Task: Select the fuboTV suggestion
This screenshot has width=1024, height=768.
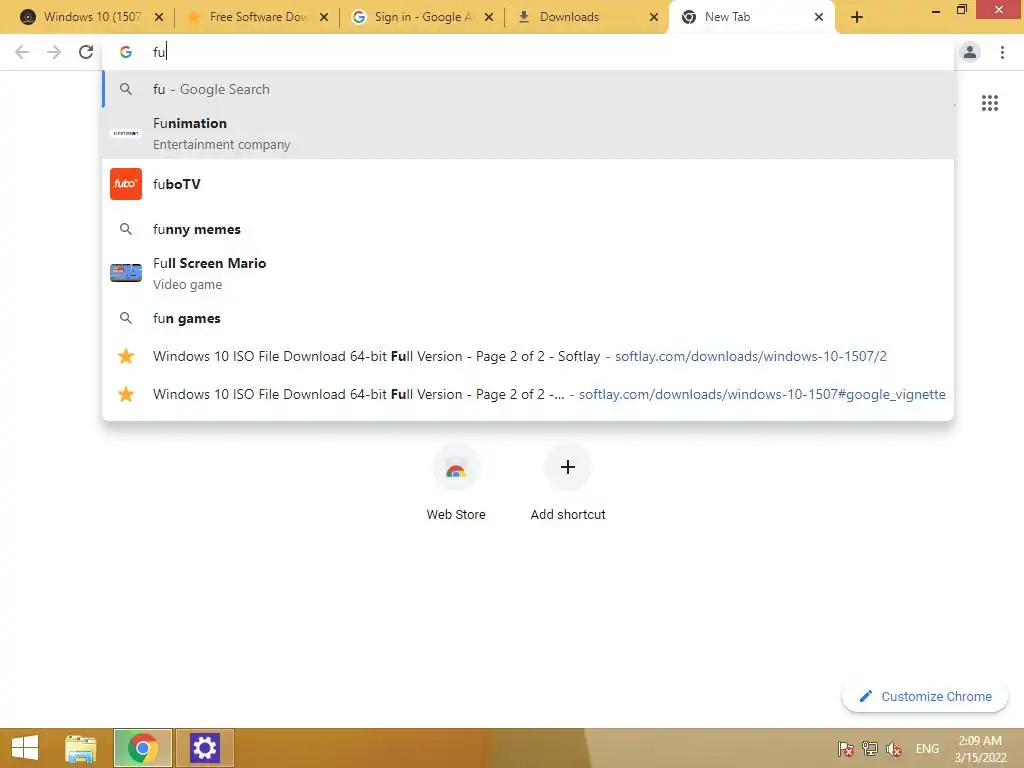Action: coord(528,184)
